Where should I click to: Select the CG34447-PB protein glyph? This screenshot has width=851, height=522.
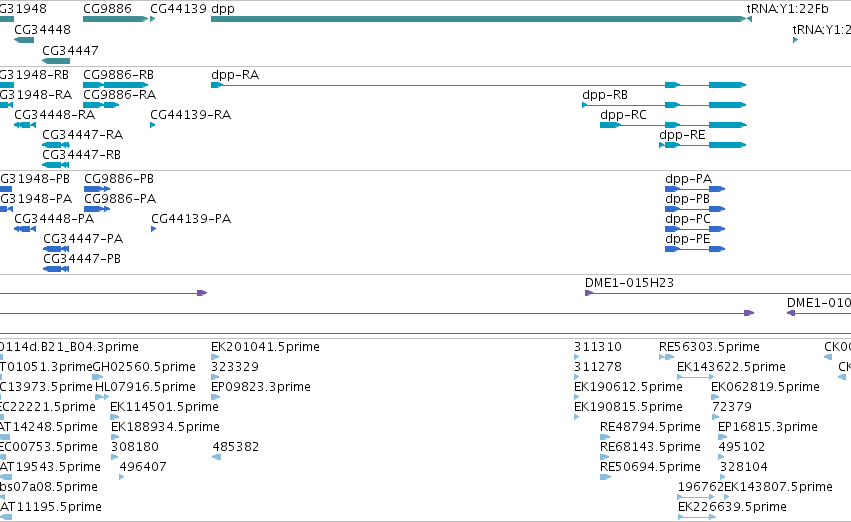tap(56, 269)
